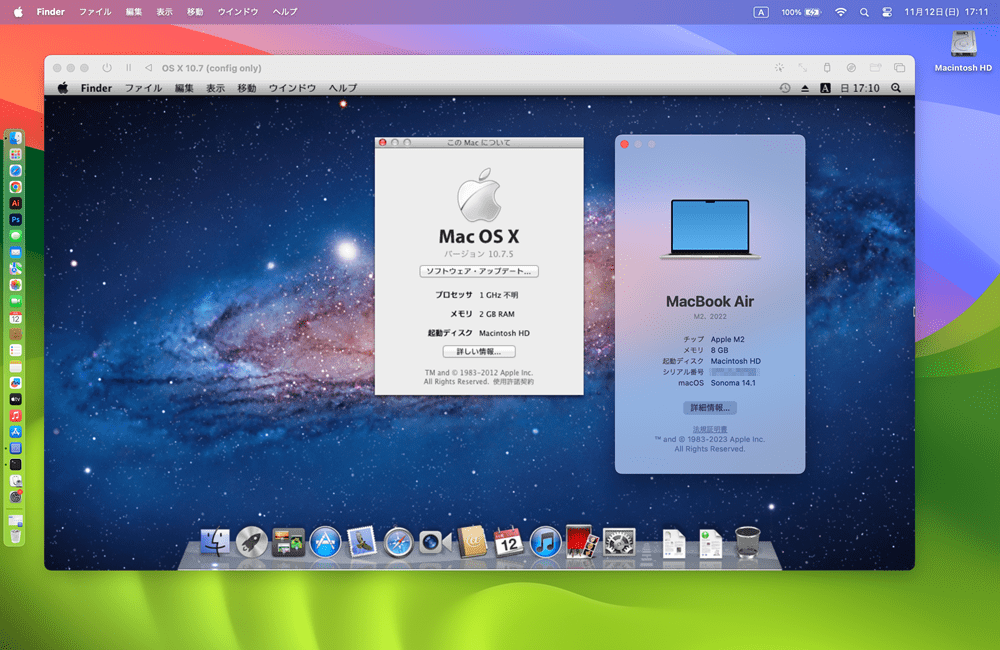Open Wi-Fi status in host menu bar
1000x650 pixels.
click(x=841, y=11)
